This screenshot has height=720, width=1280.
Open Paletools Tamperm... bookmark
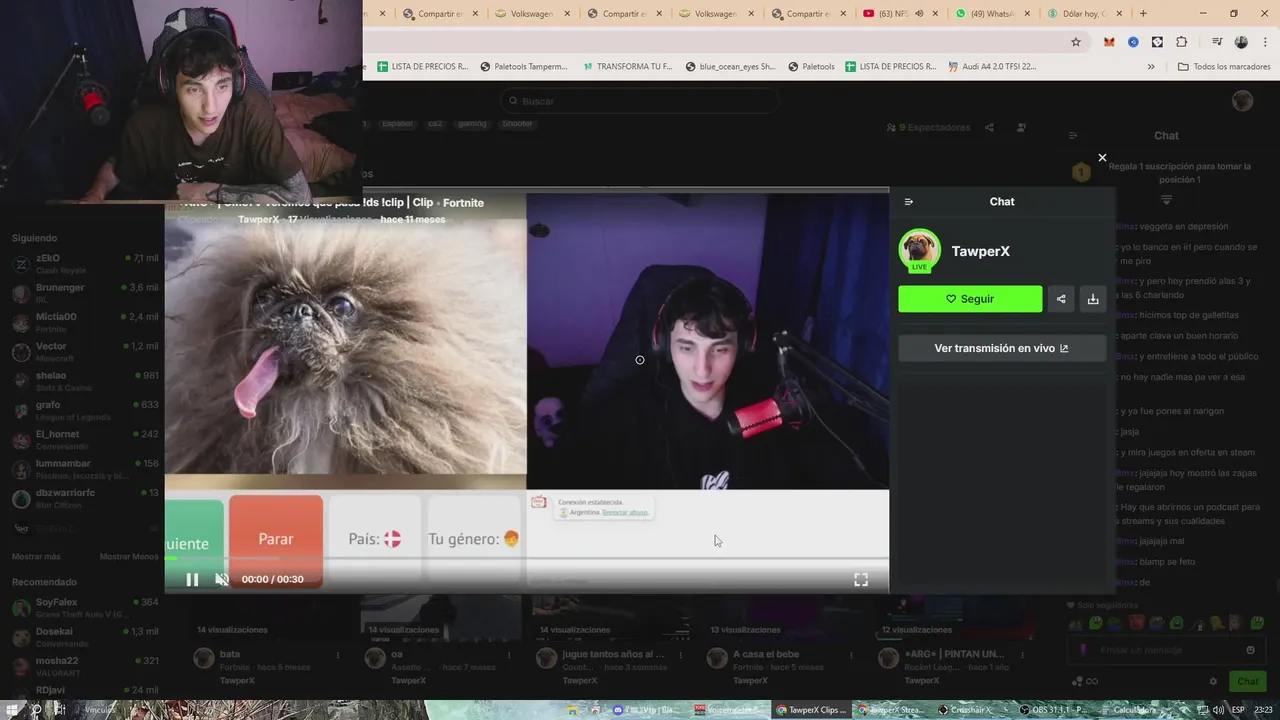(x=523, y=67)
